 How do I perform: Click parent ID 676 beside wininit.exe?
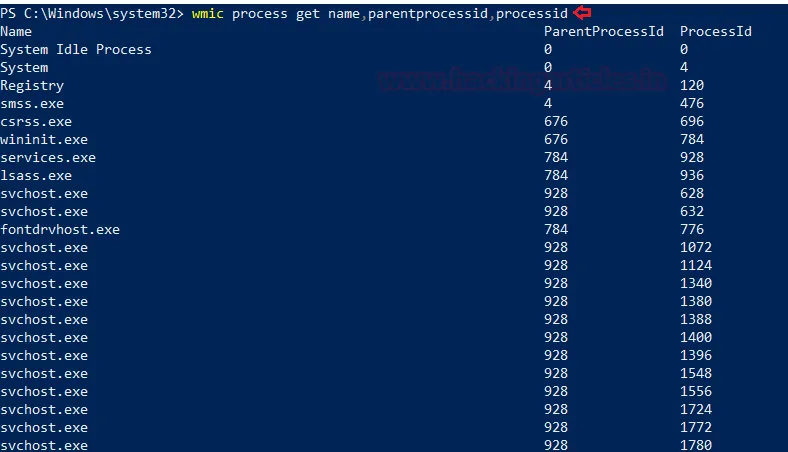tap(556, 139)
